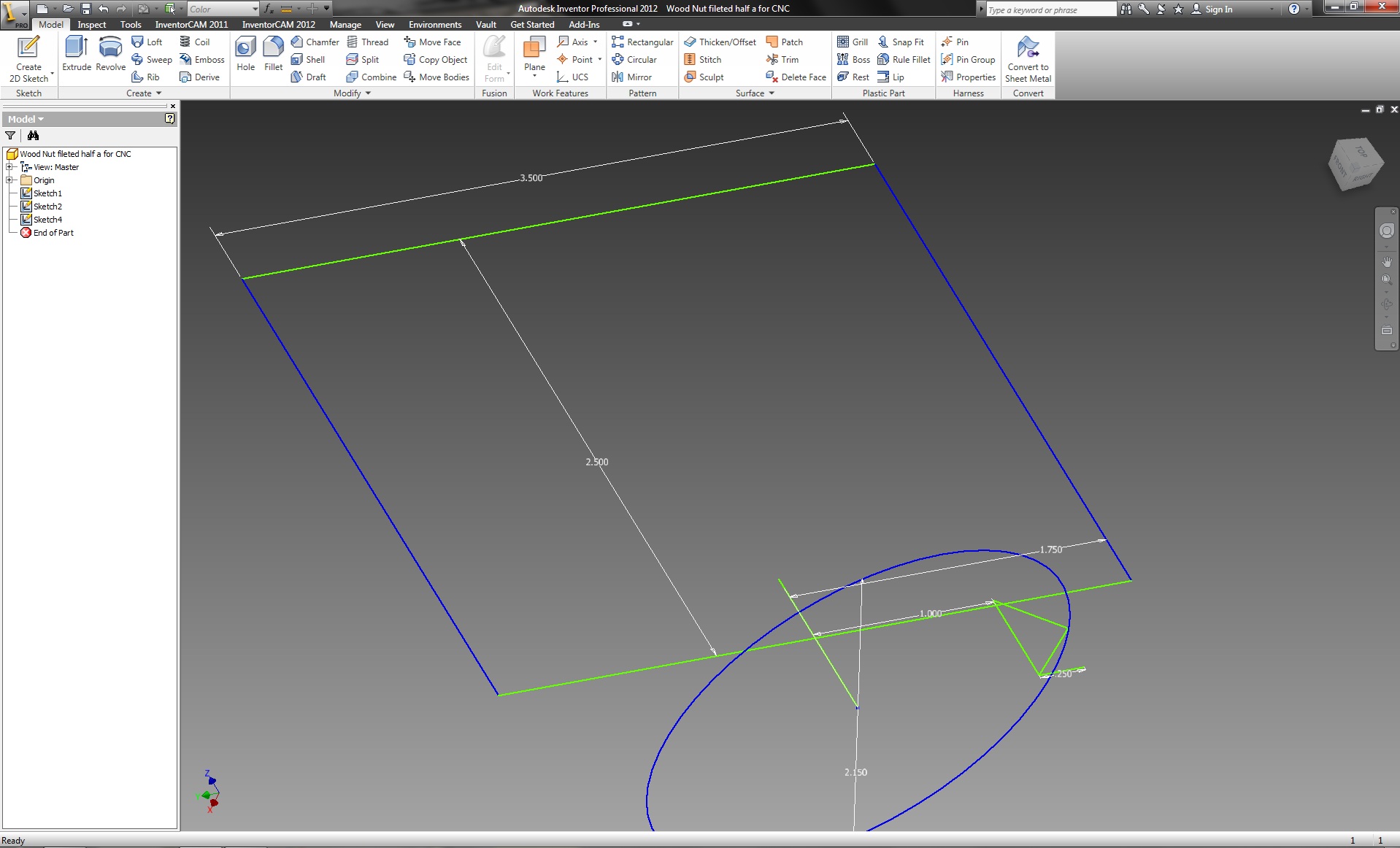Expand the View: Master node

pyautogui.click(x=10, y=167)
